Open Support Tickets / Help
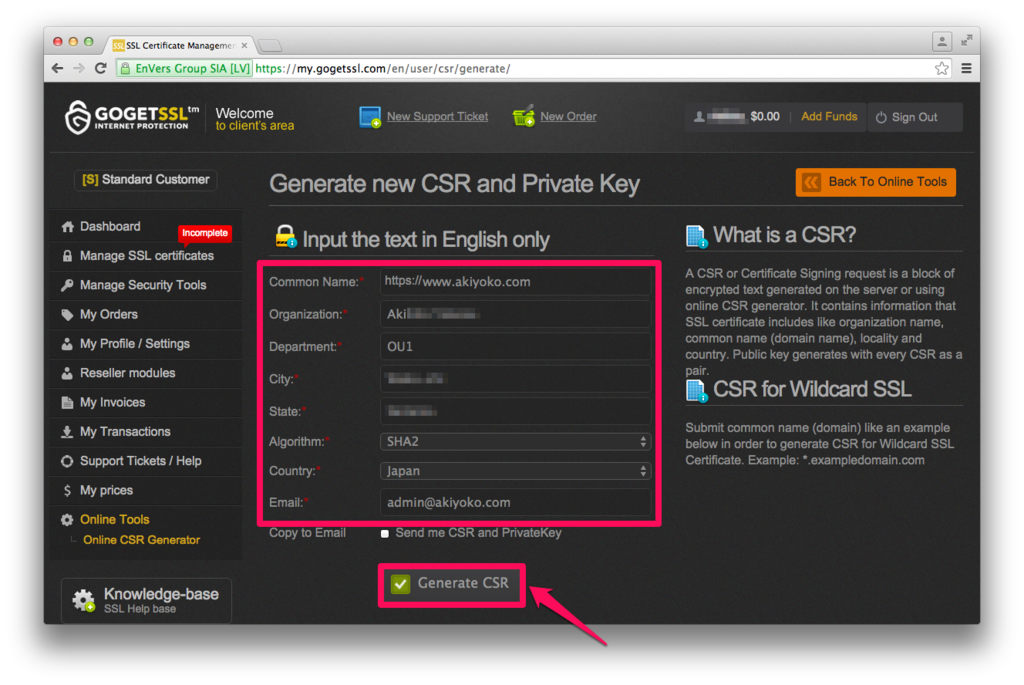This screenshot has height=685, width=1024. (140, 461)
